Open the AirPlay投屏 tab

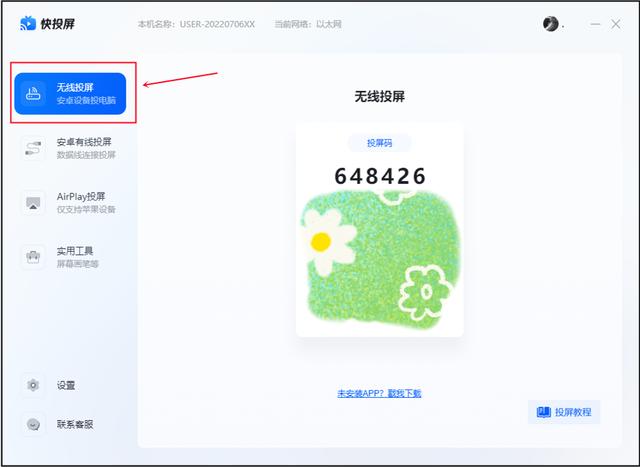(70, 202)
